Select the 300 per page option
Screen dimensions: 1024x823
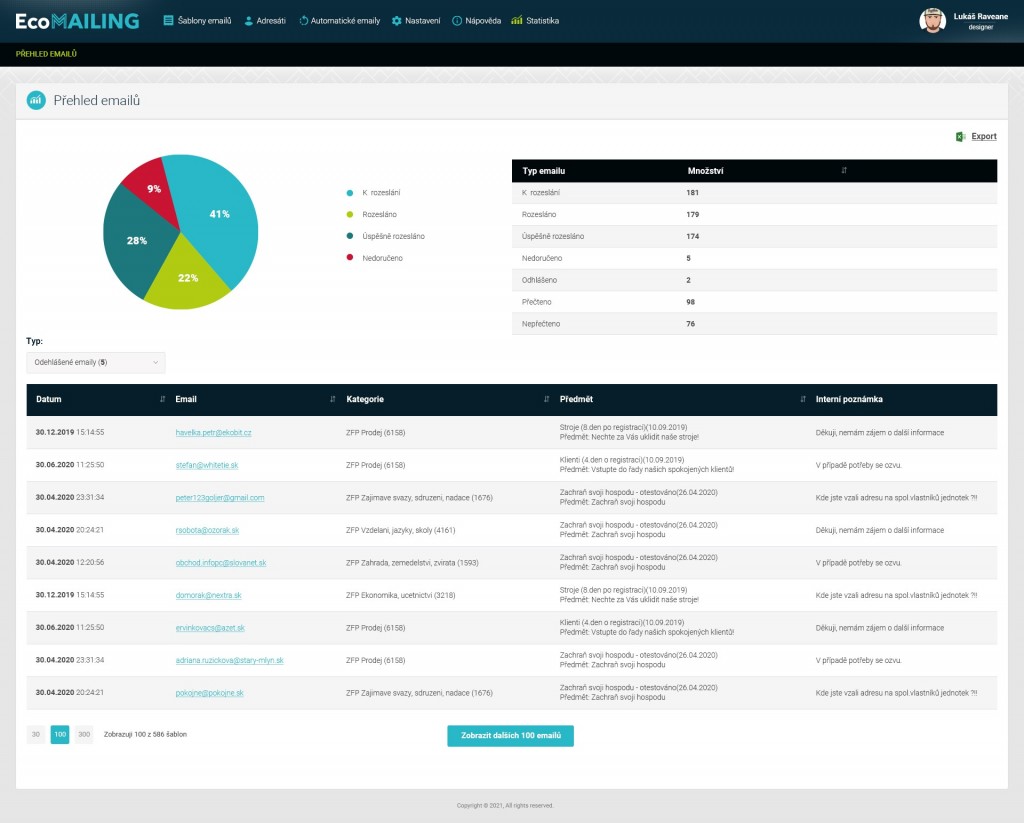[x=84, y=734]
